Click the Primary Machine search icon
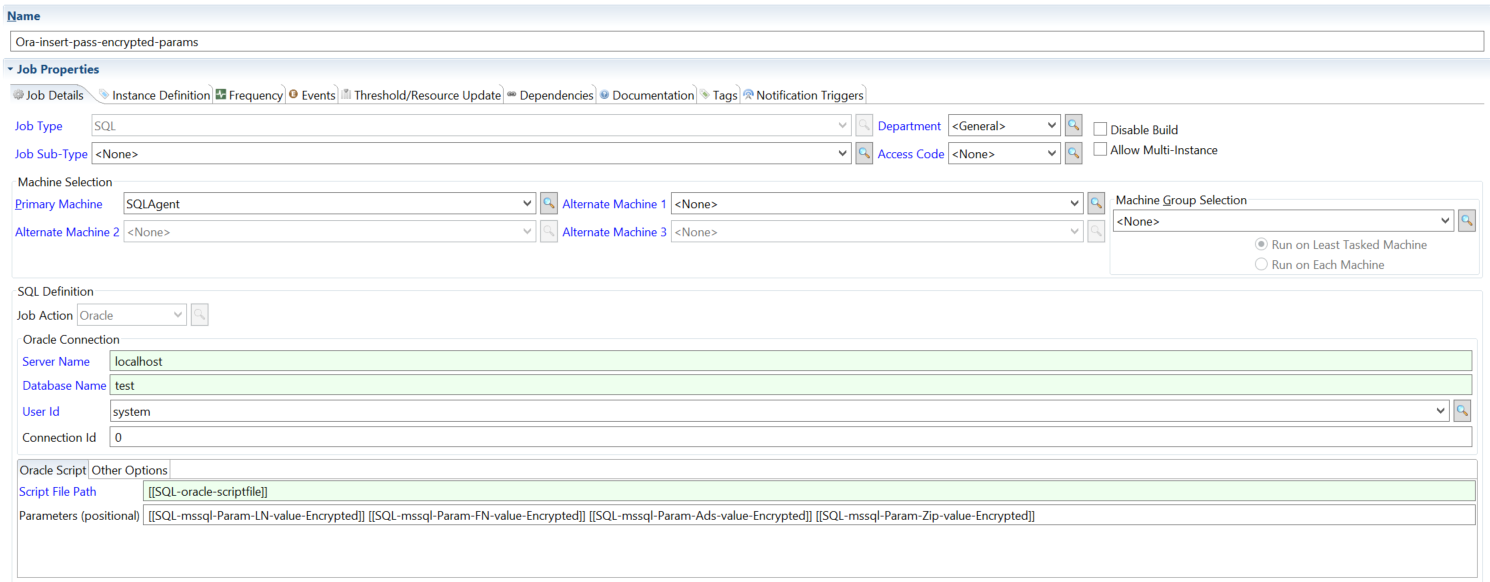Screen dimensions: 1490x582 point(548,204)
